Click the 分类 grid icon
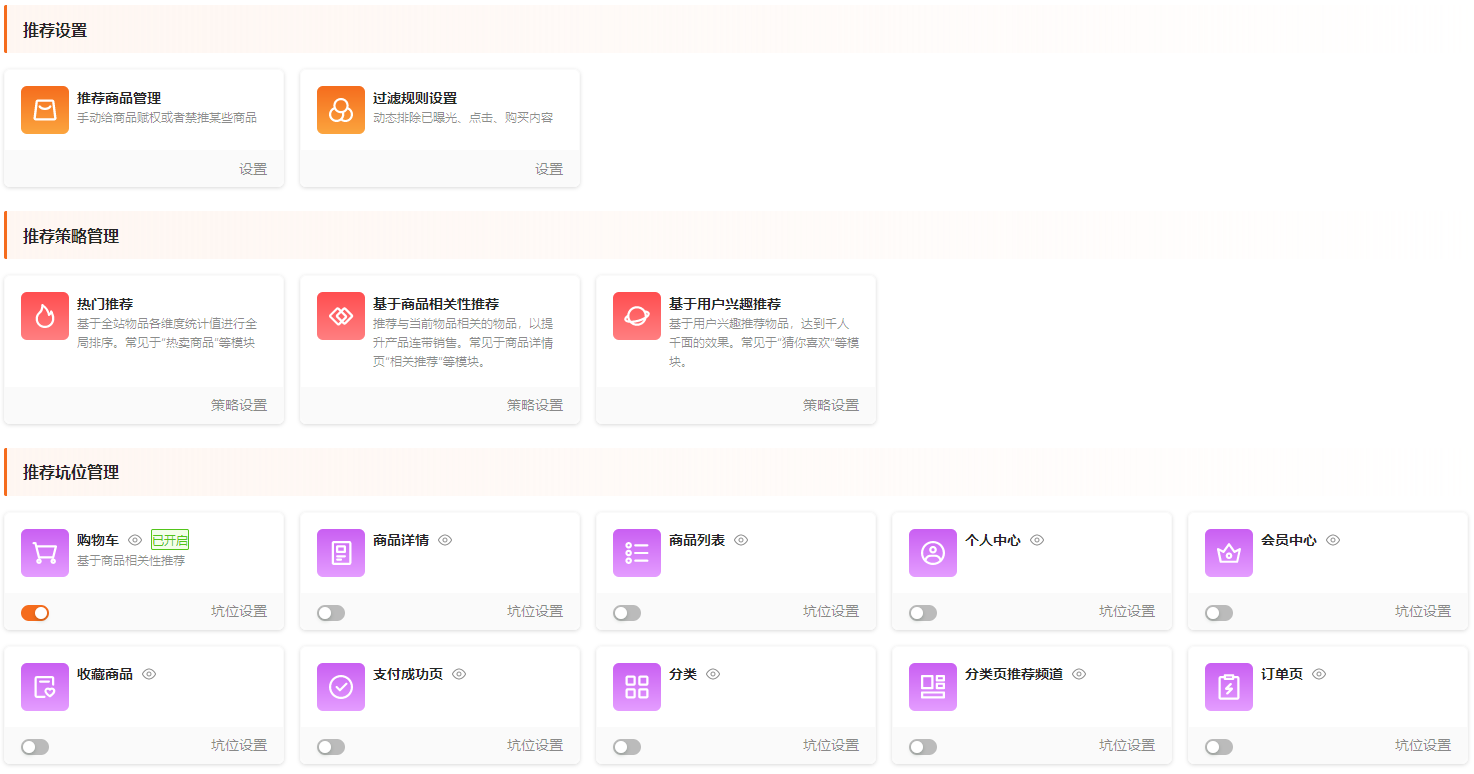This screenshot has width=1474, height=774. pos(637,687)
